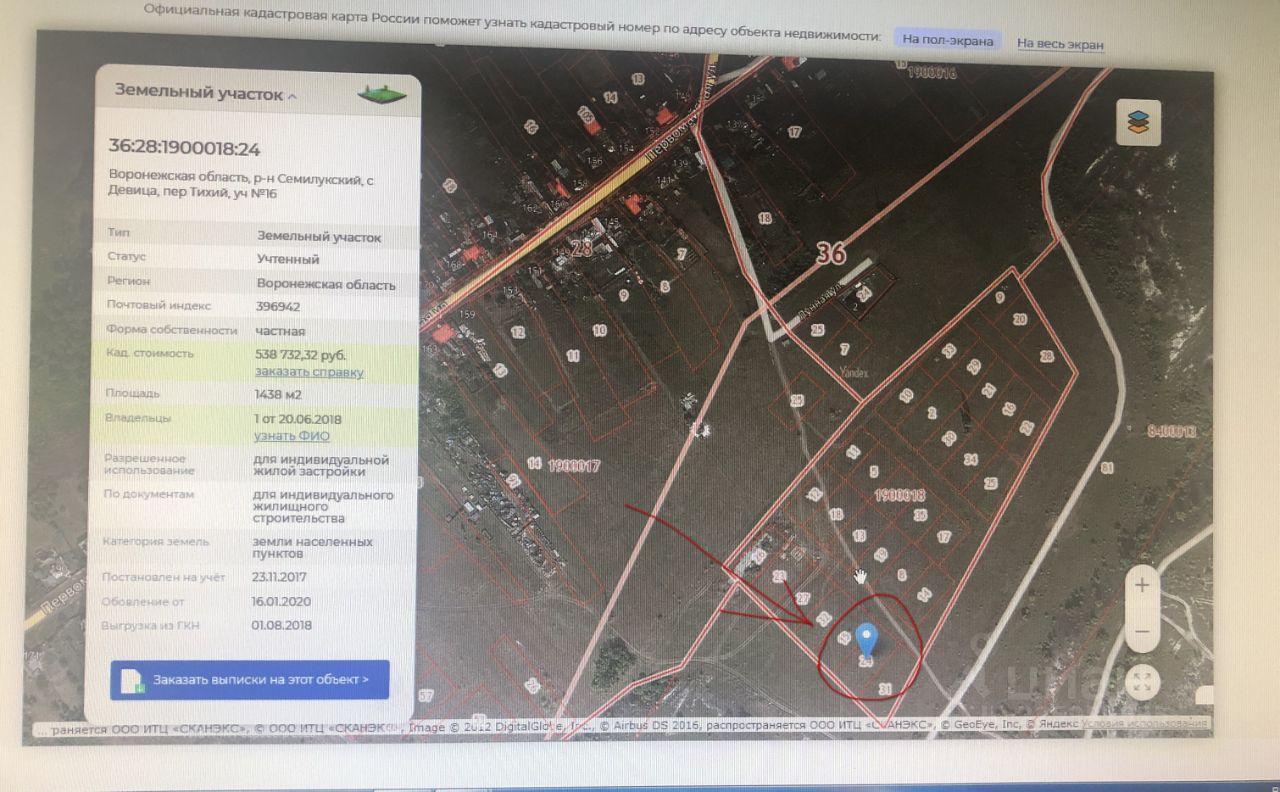Click the "Категория земель" row label
Screen dimensions: 1280x792
pyautogui.click(x=155, y=542)
